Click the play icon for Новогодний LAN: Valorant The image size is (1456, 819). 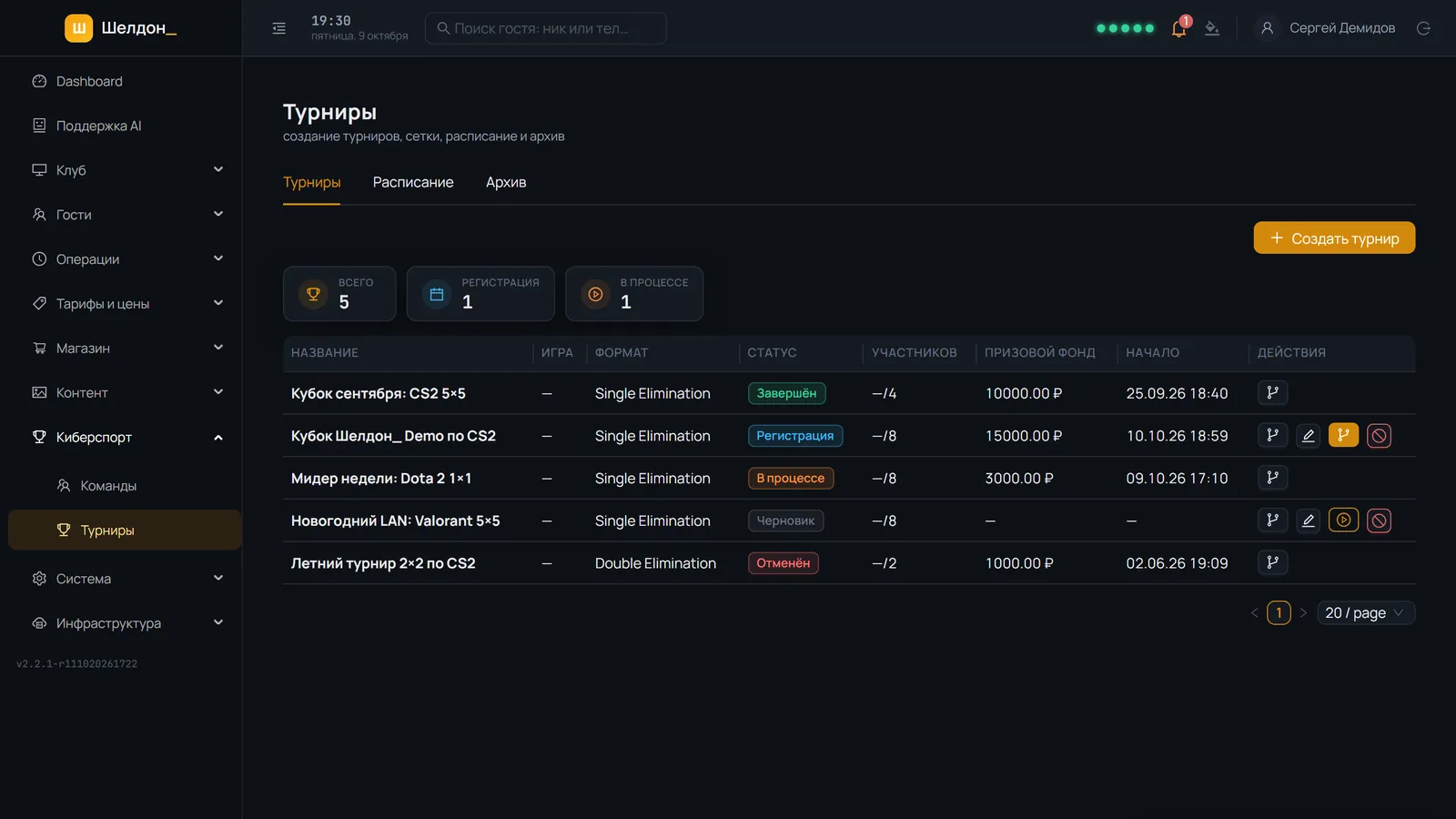coord(1343,521)
